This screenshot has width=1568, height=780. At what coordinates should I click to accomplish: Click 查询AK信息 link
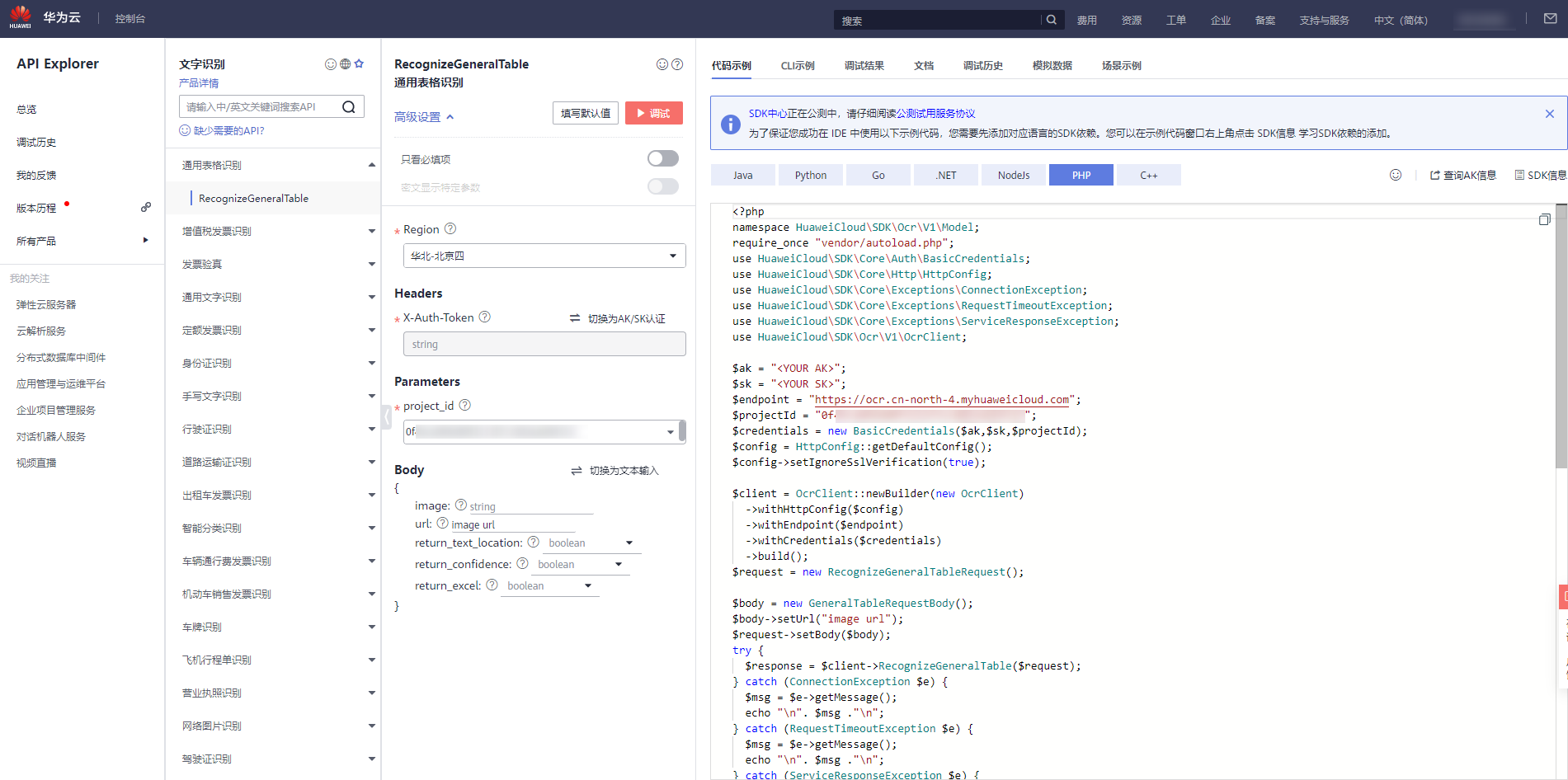[1463, 175]
